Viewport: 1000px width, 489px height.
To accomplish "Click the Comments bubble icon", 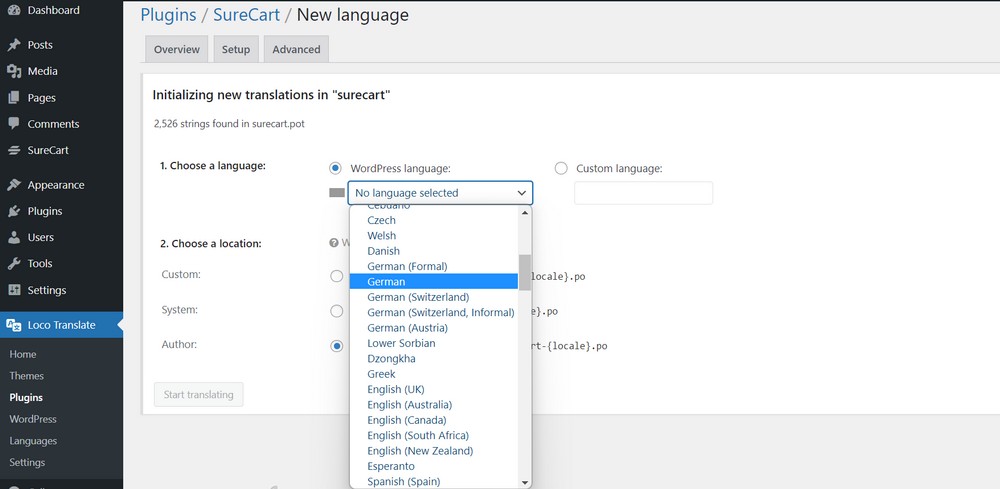I will click(x=13, y=124).
